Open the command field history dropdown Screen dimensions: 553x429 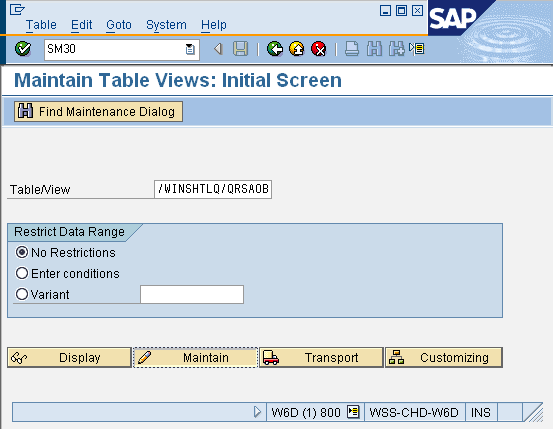190,49
